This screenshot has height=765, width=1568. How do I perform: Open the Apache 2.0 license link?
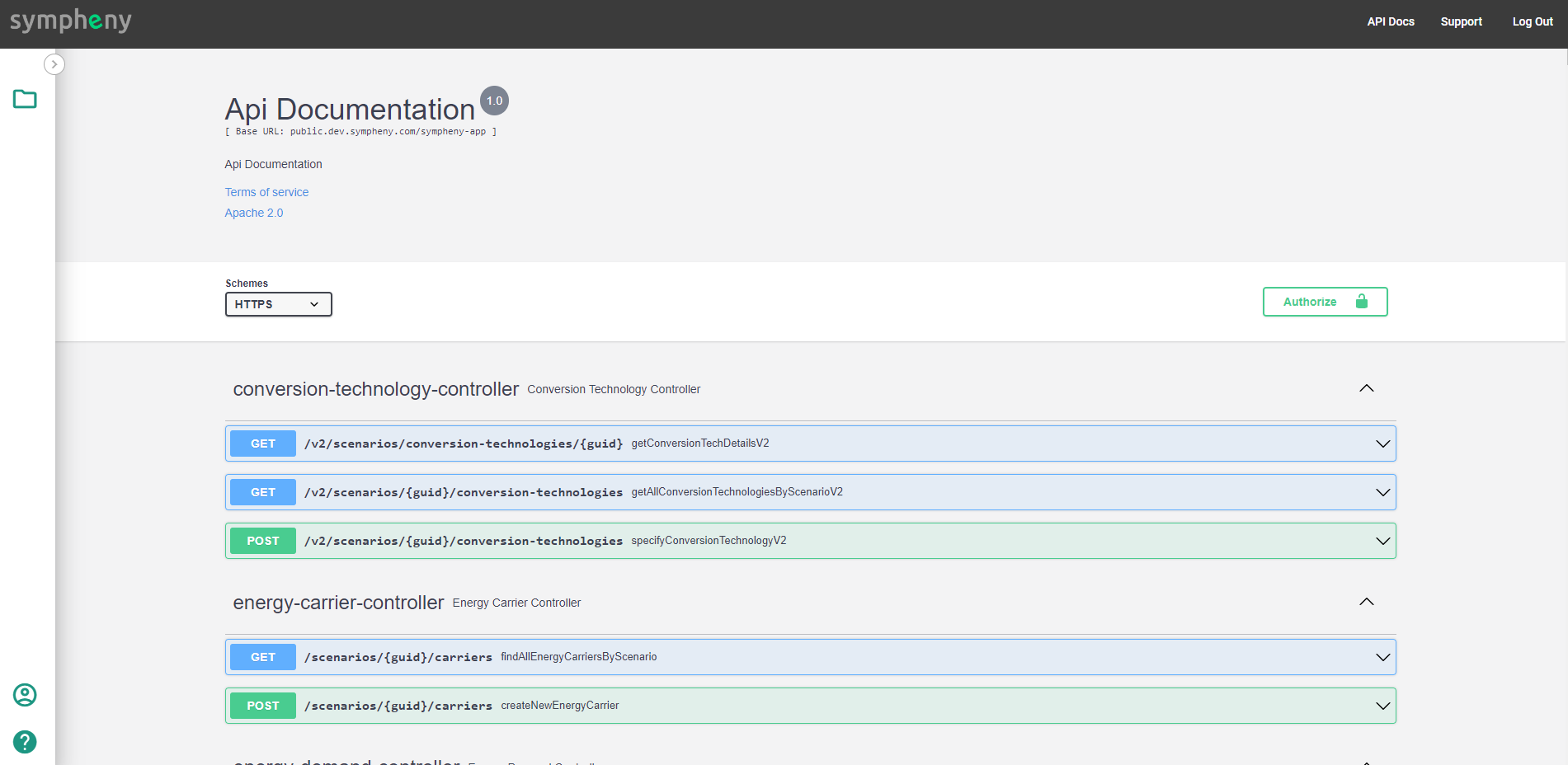[x=254, y=213]
